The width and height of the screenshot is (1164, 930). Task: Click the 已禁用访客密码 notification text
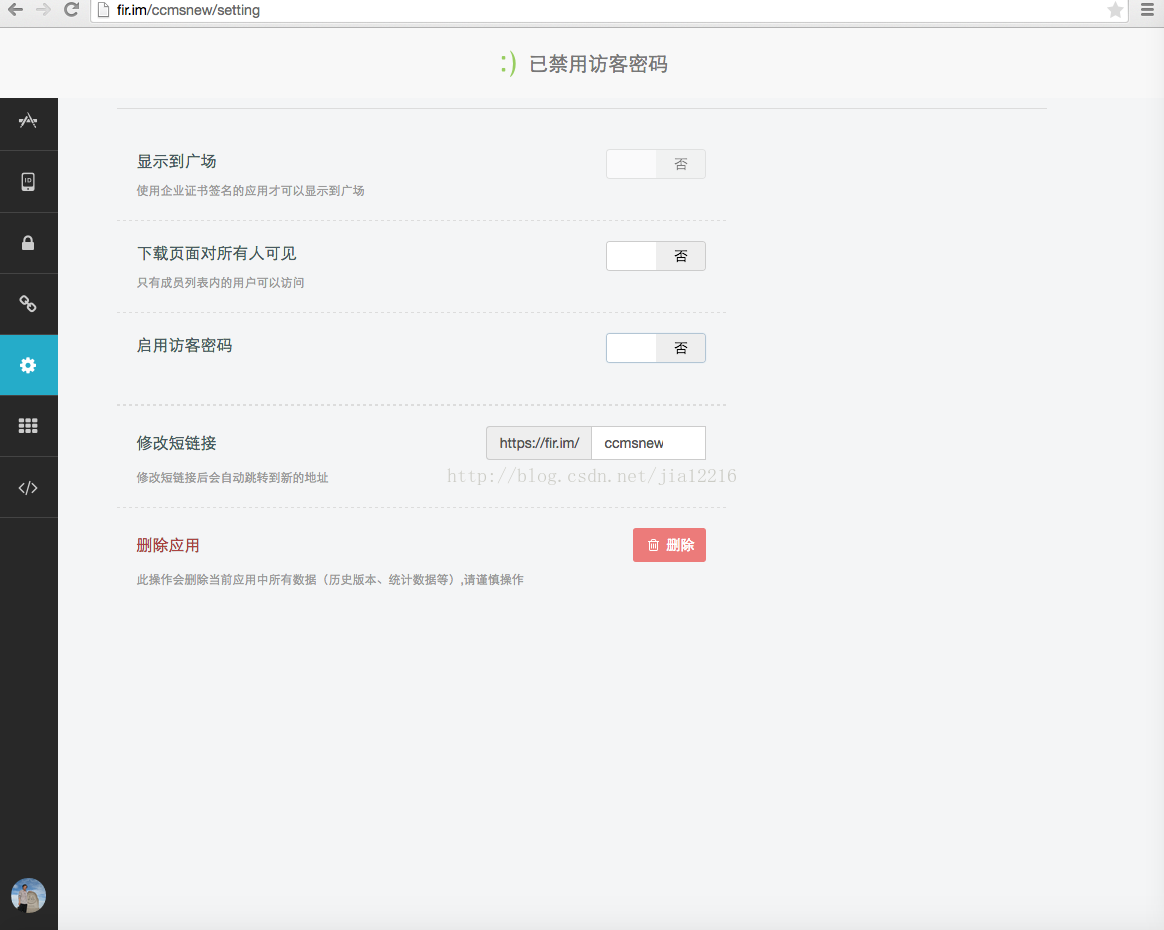(x=598, y=64)
